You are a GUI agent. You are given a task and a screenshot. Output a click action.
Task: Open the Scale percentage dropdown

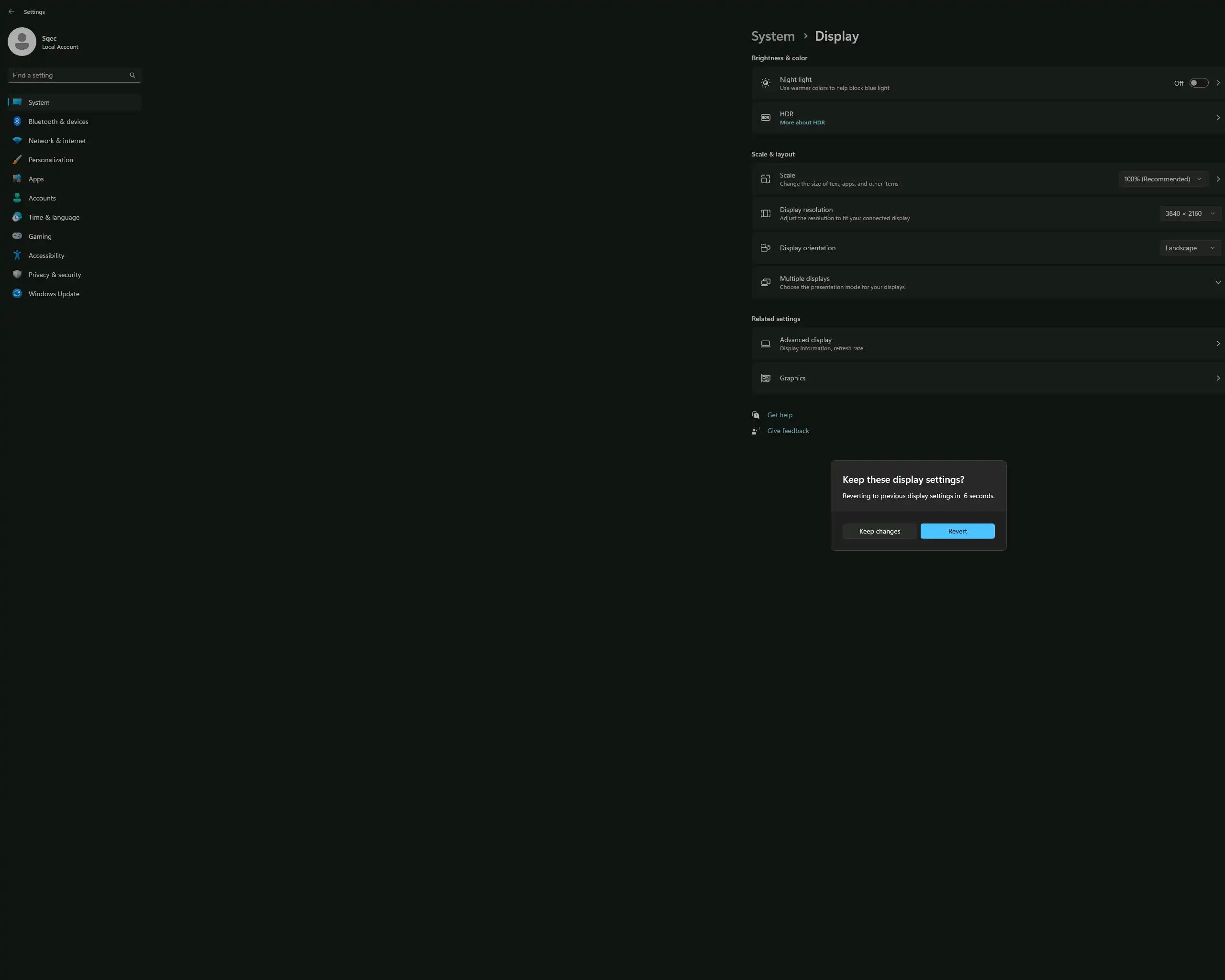click(x=1162, y=179)
